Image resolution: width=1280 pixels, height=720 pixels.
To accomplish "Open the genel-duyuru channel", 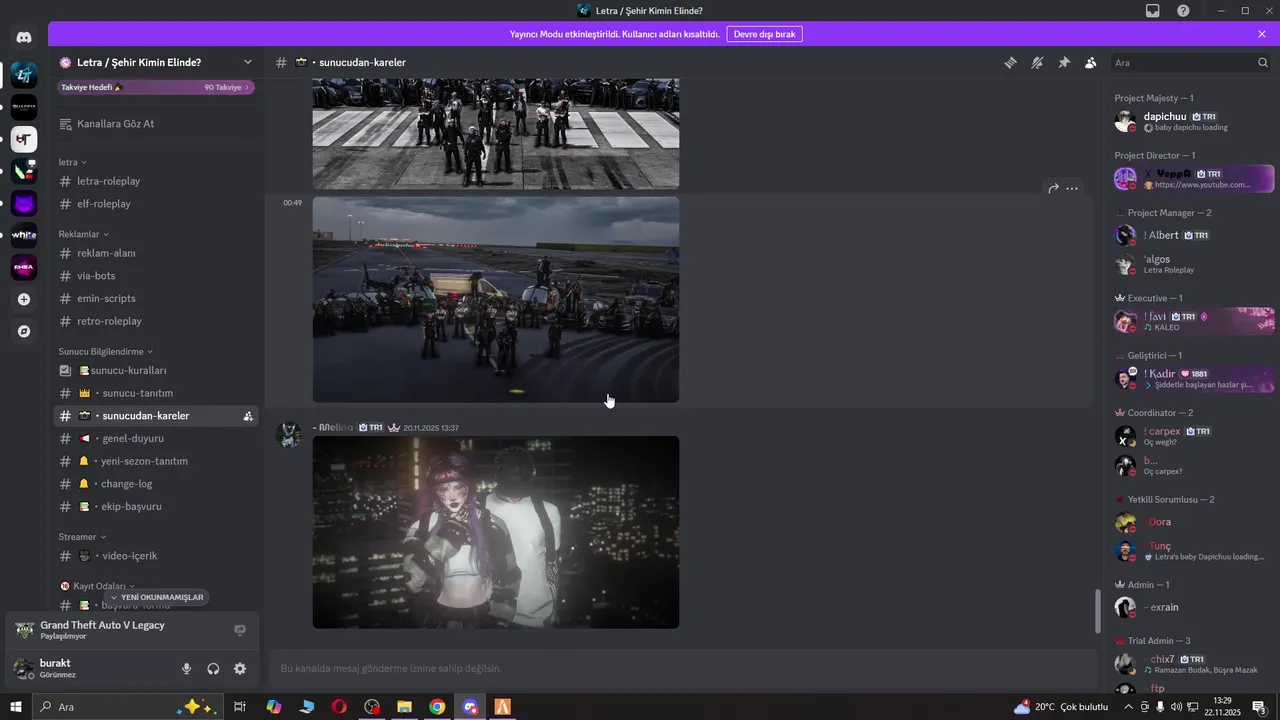I will tap(156, 438).
